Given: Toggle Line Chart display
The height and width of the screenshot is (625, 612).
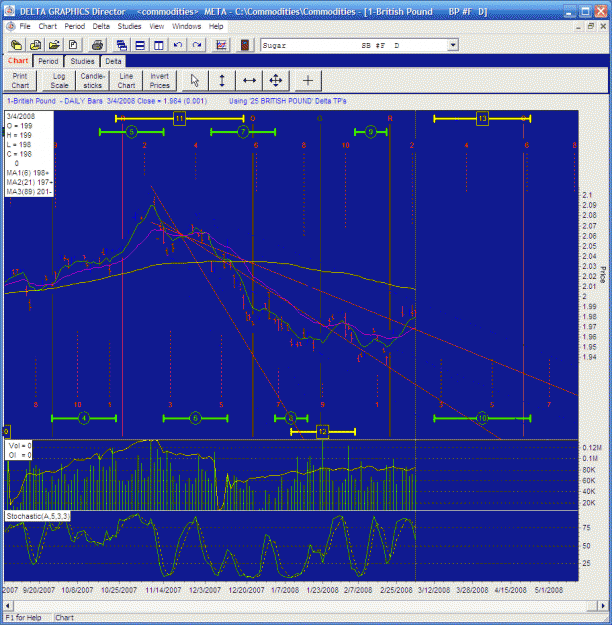Looking at the screenshot, I should point(126,81).
